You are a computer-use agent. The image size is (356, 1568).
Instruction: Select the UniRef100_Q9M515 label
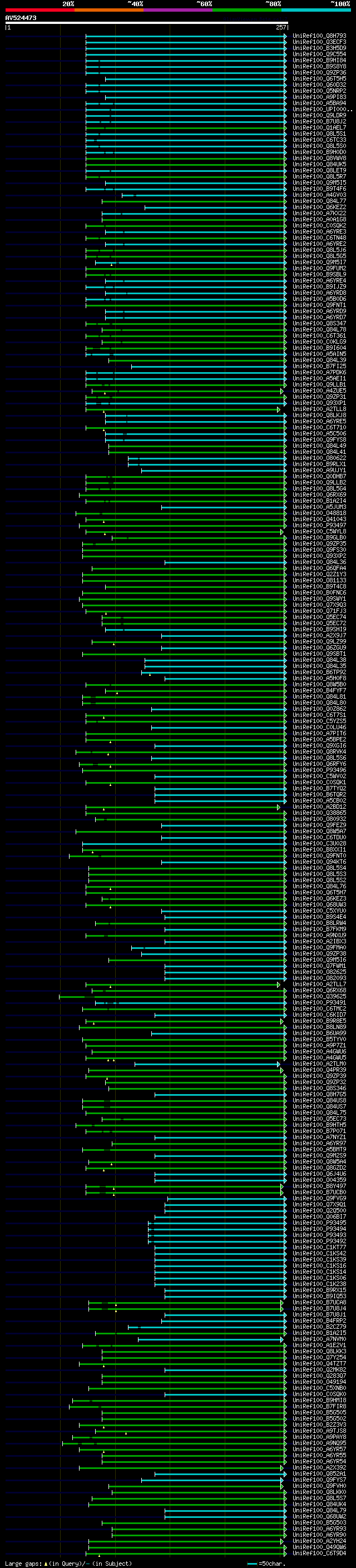tap(319, 182)
